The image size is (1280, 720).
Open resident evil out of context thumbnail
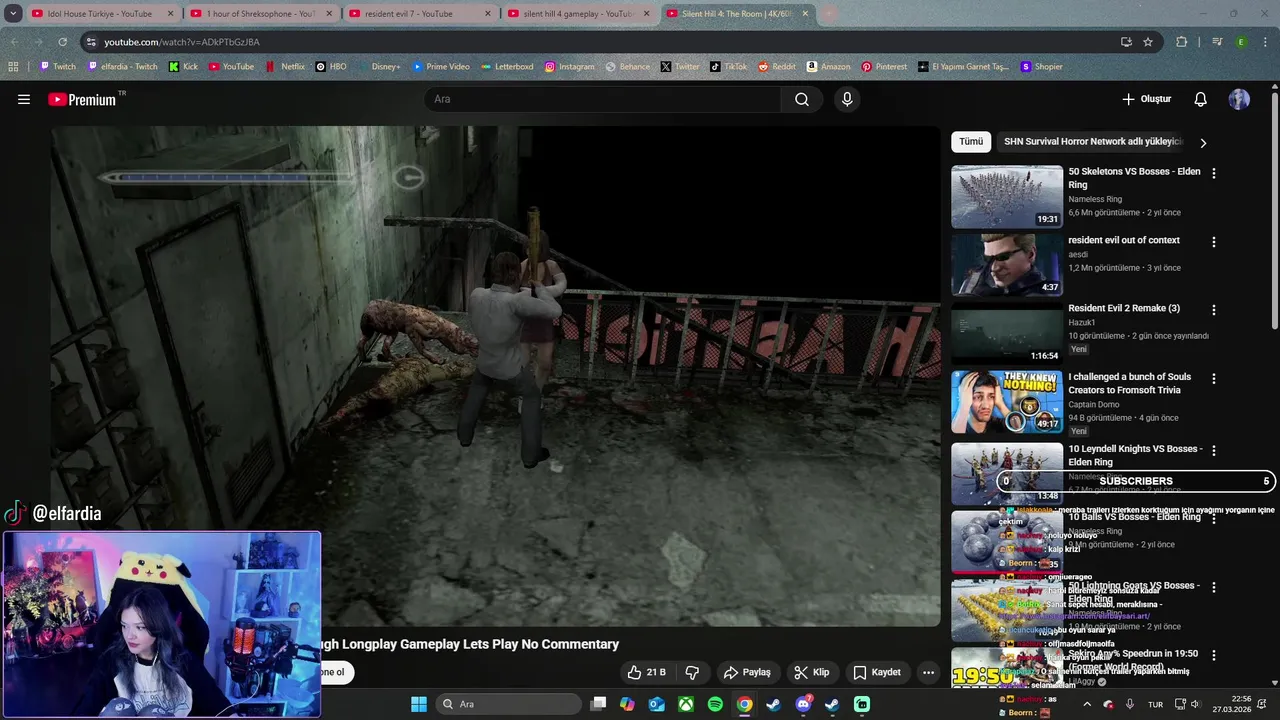[1007, 265]
